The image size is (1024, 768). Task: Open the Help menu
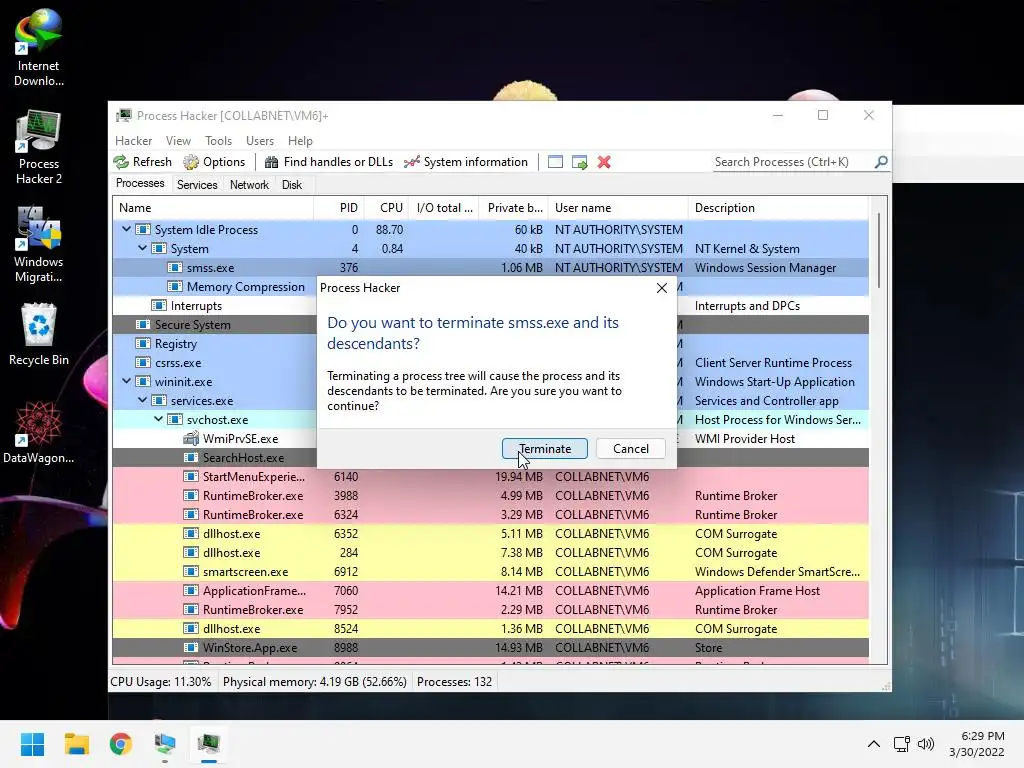coord(300,140)
